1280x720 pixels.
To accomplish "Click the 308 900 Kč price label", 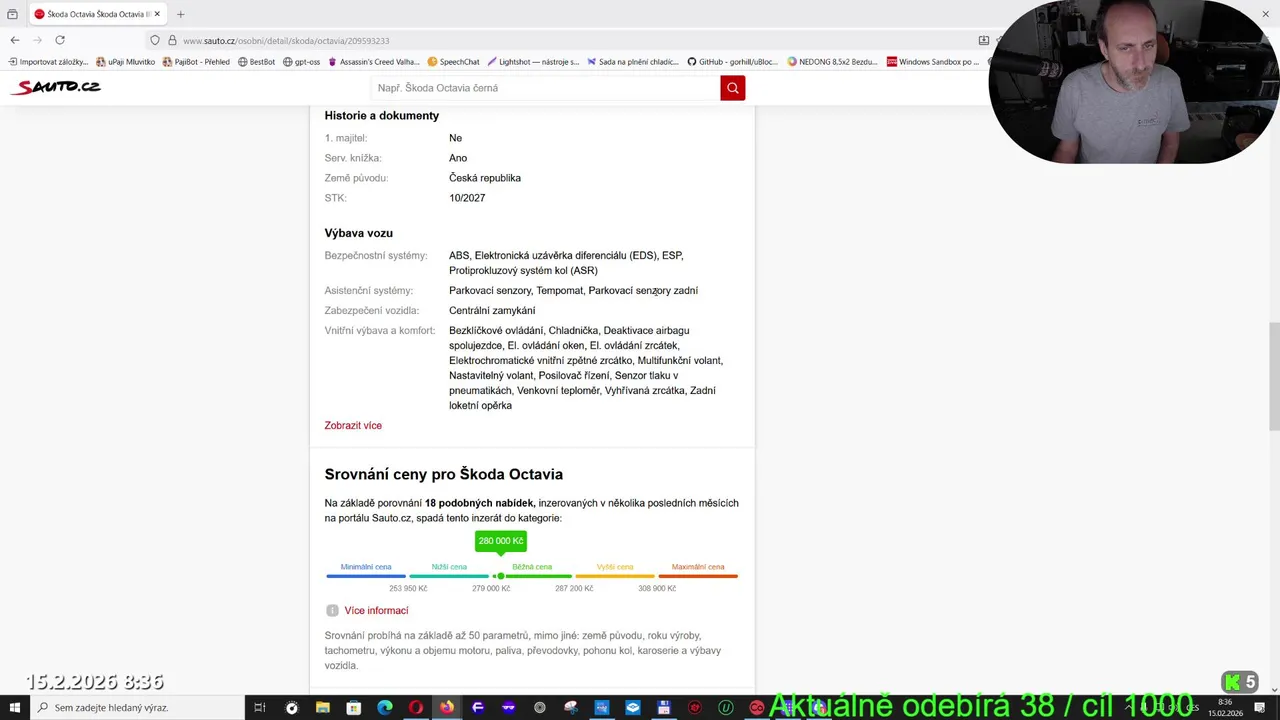I will pos(657,588).
